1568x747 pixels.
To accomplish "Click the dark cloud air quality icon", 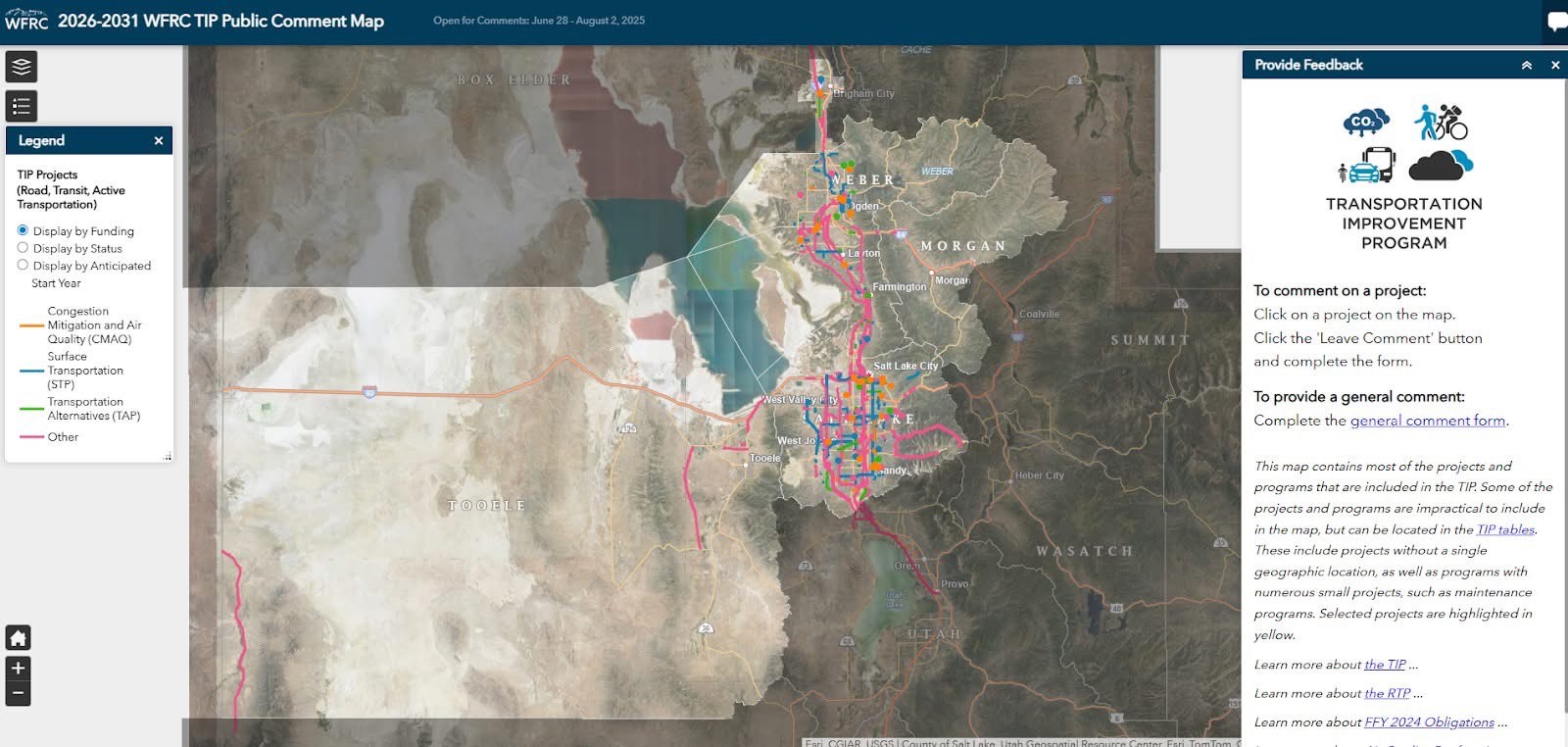I will (x=1441, y=165).
